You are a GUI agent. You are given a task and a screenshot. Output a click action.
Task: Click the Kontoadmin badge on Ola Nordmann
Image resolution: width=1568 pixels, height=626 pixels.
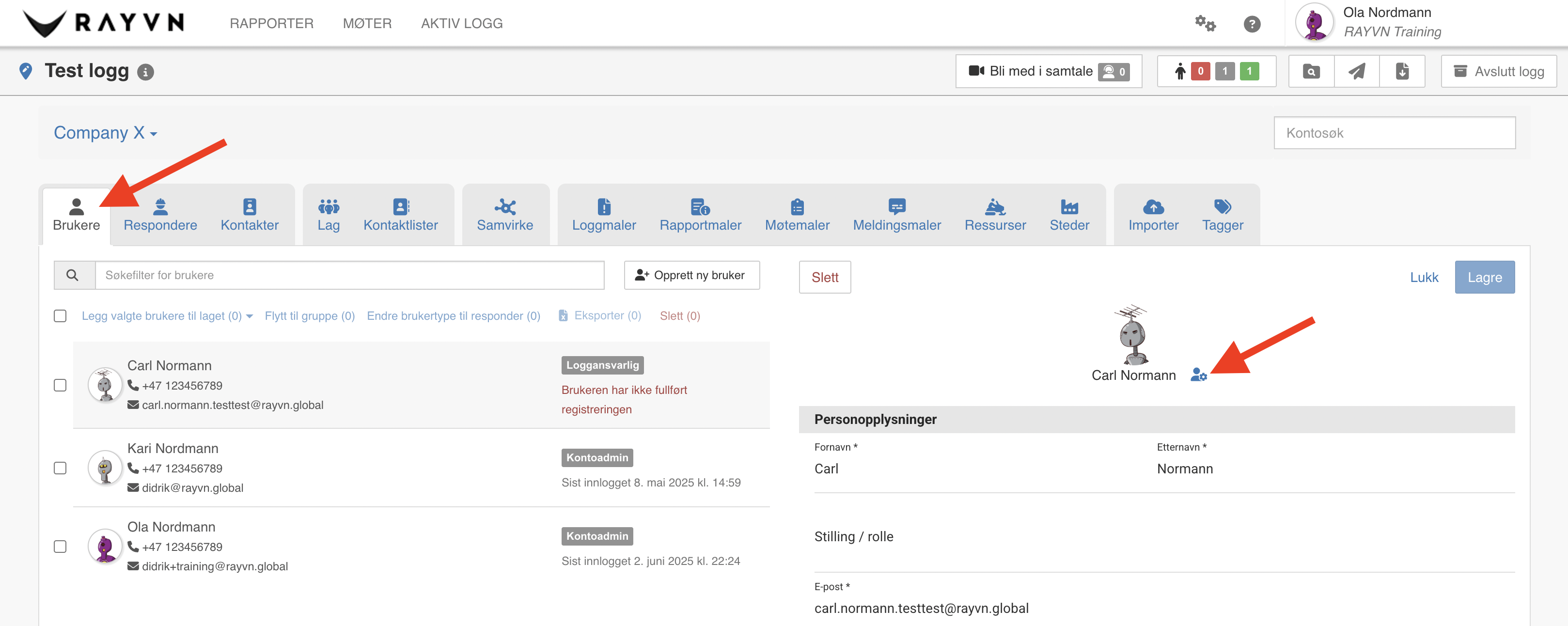596,536
